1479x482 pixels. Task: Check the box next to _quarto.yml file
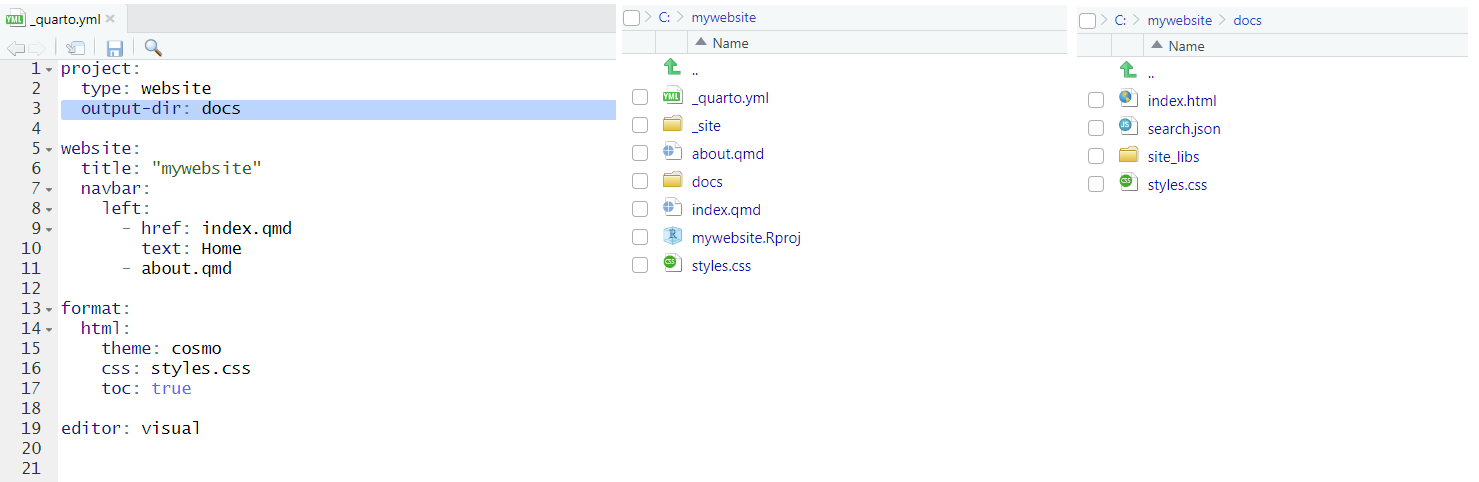point(640,98)
